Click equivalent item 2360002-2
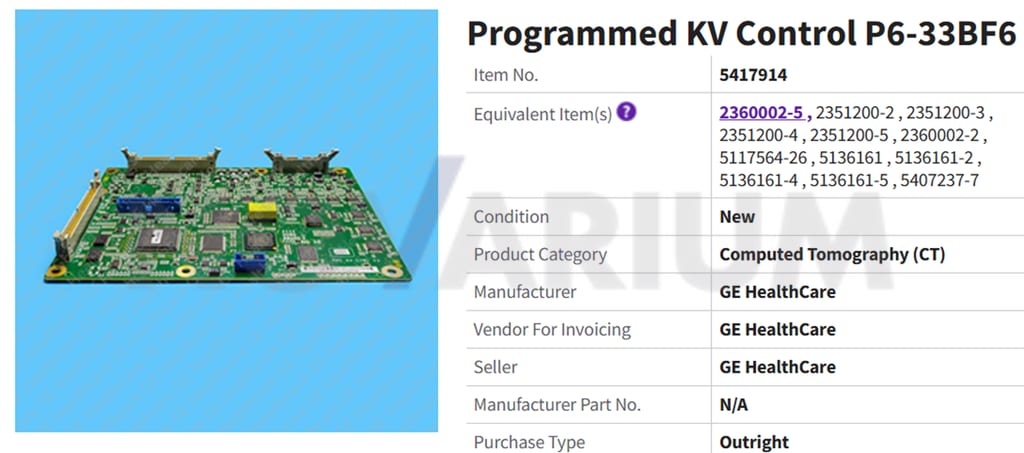This screenshot has width=1024, height=453. (x=939, y=136)
